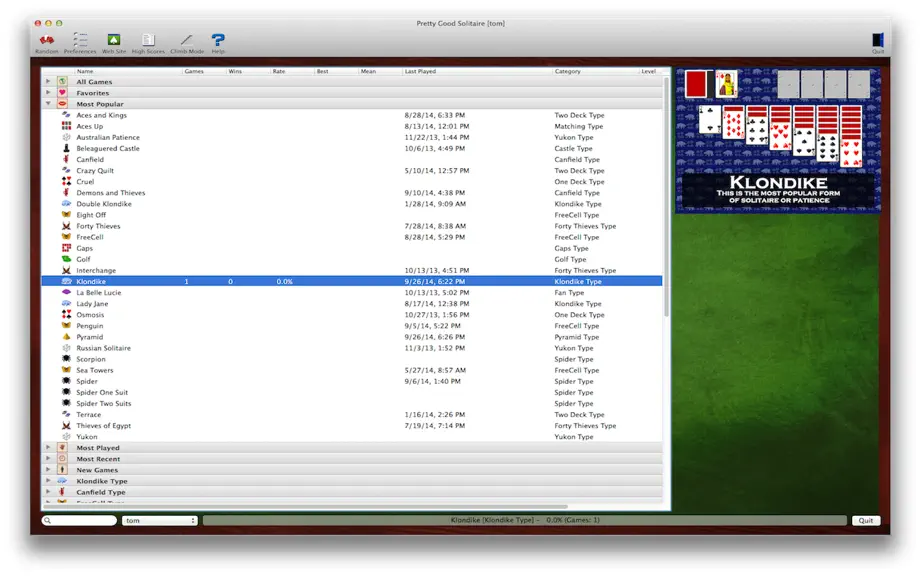Collapse the Most Popular group

point(48,103)
